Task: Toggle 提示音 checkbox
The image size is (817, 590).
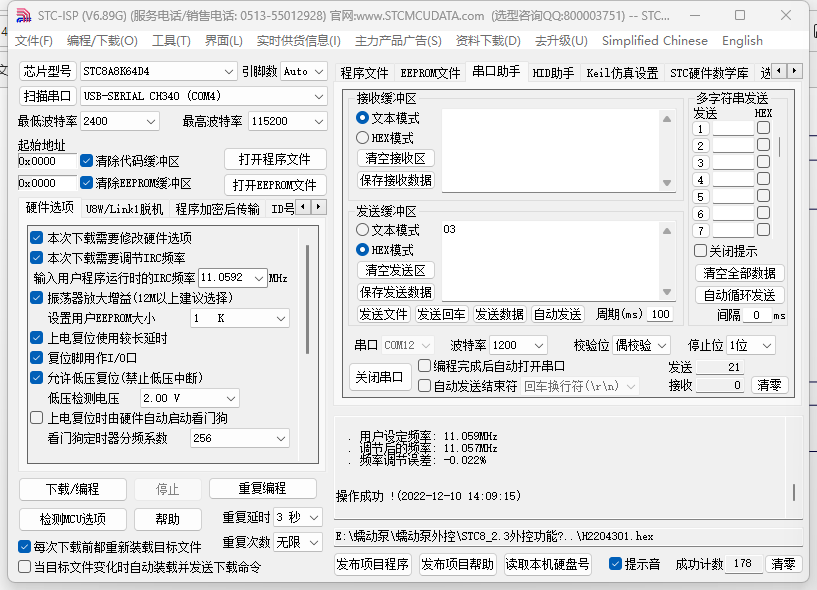Action: click(615, 563)
